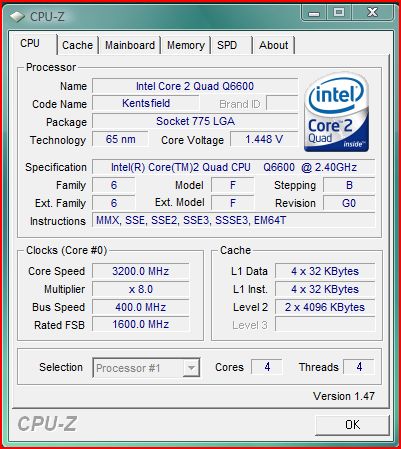This screenshot has height=449, width=401.
Task: Click the OK button
Action: (x=352, y=425)
